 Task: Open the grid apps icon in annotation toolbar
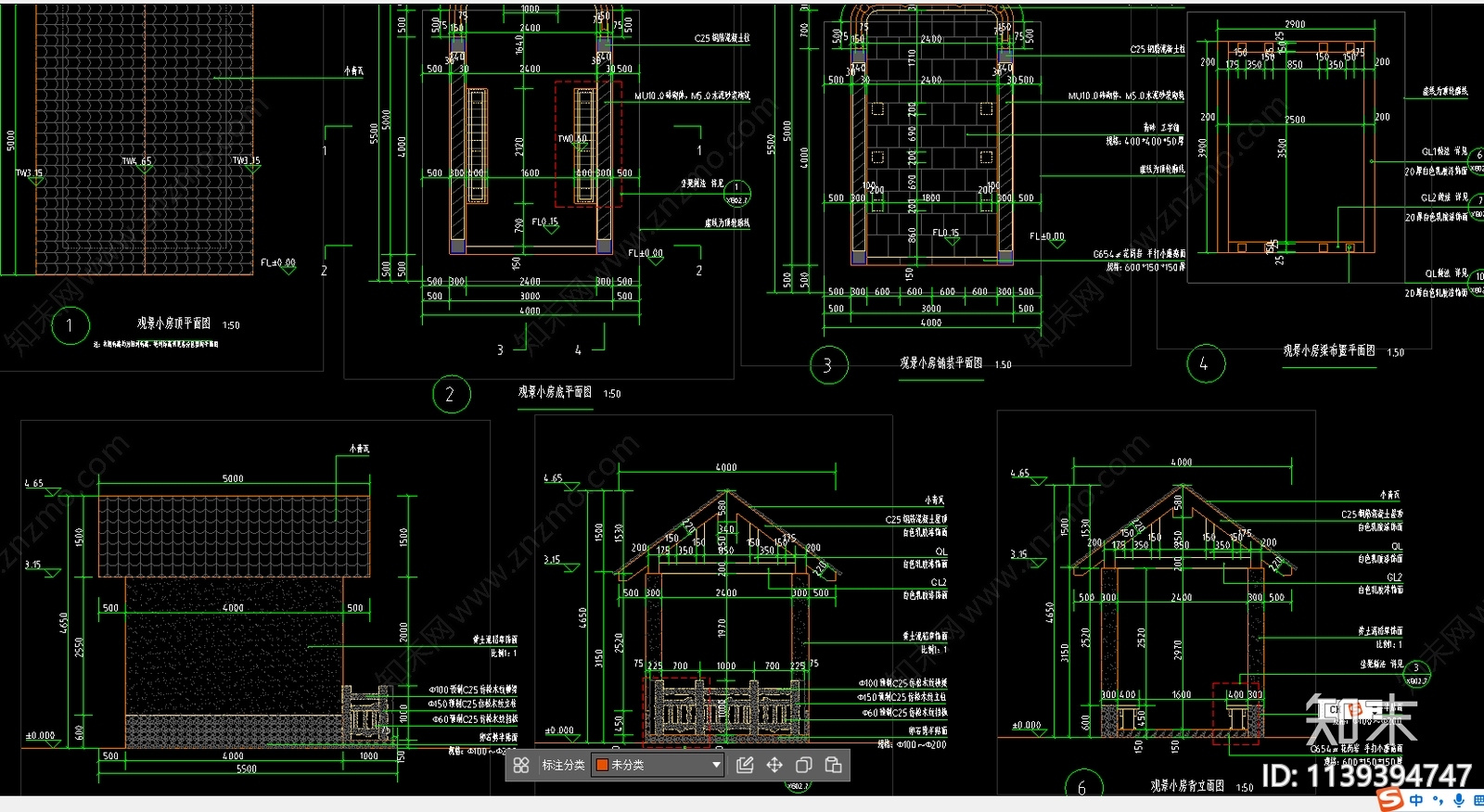(x=521, y=765)
